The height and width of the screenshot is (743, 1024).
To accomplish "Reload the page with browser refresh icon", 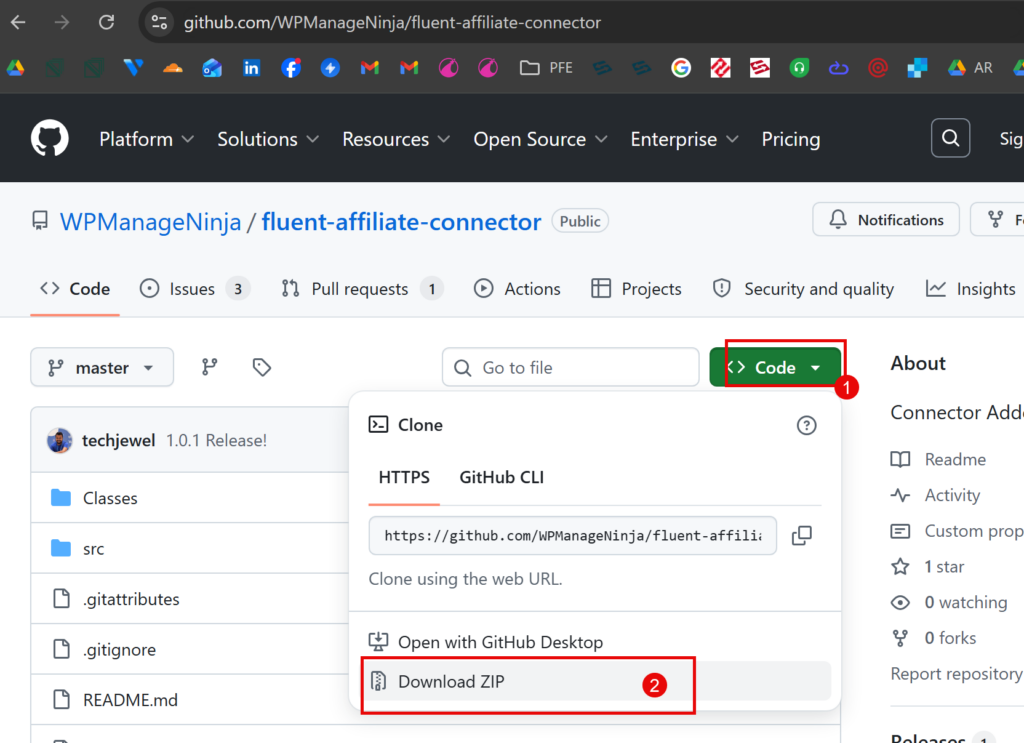I will [x=106, y=22].
